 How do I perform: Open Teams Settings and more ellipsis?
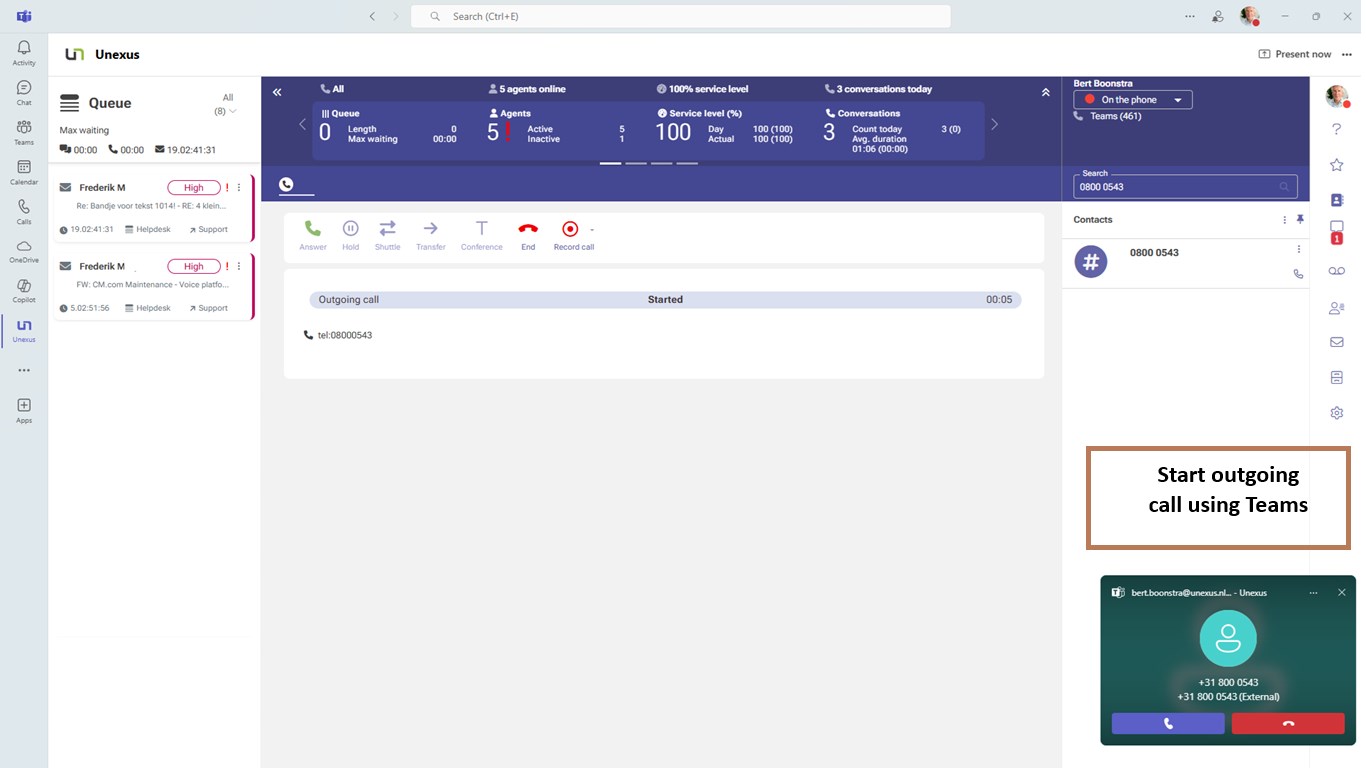(1189, 16)
